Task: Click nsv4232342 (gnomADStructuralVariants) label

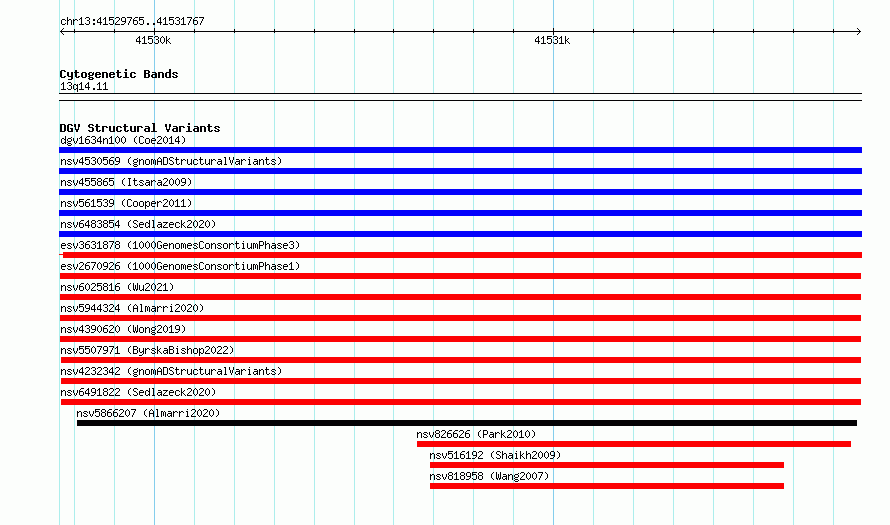Action: (x=171, y=371)
